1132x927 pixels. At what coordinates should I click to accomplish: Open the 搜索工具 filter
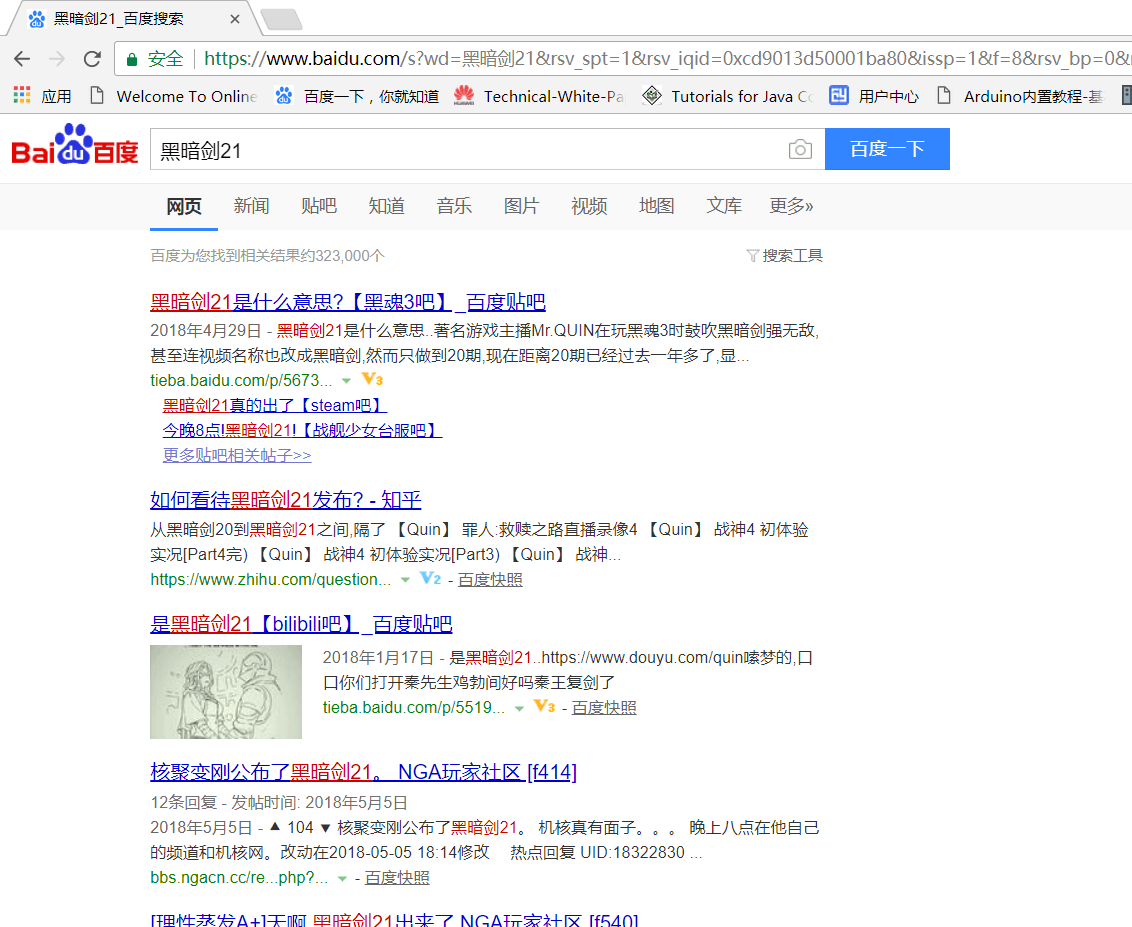point(785,256)
